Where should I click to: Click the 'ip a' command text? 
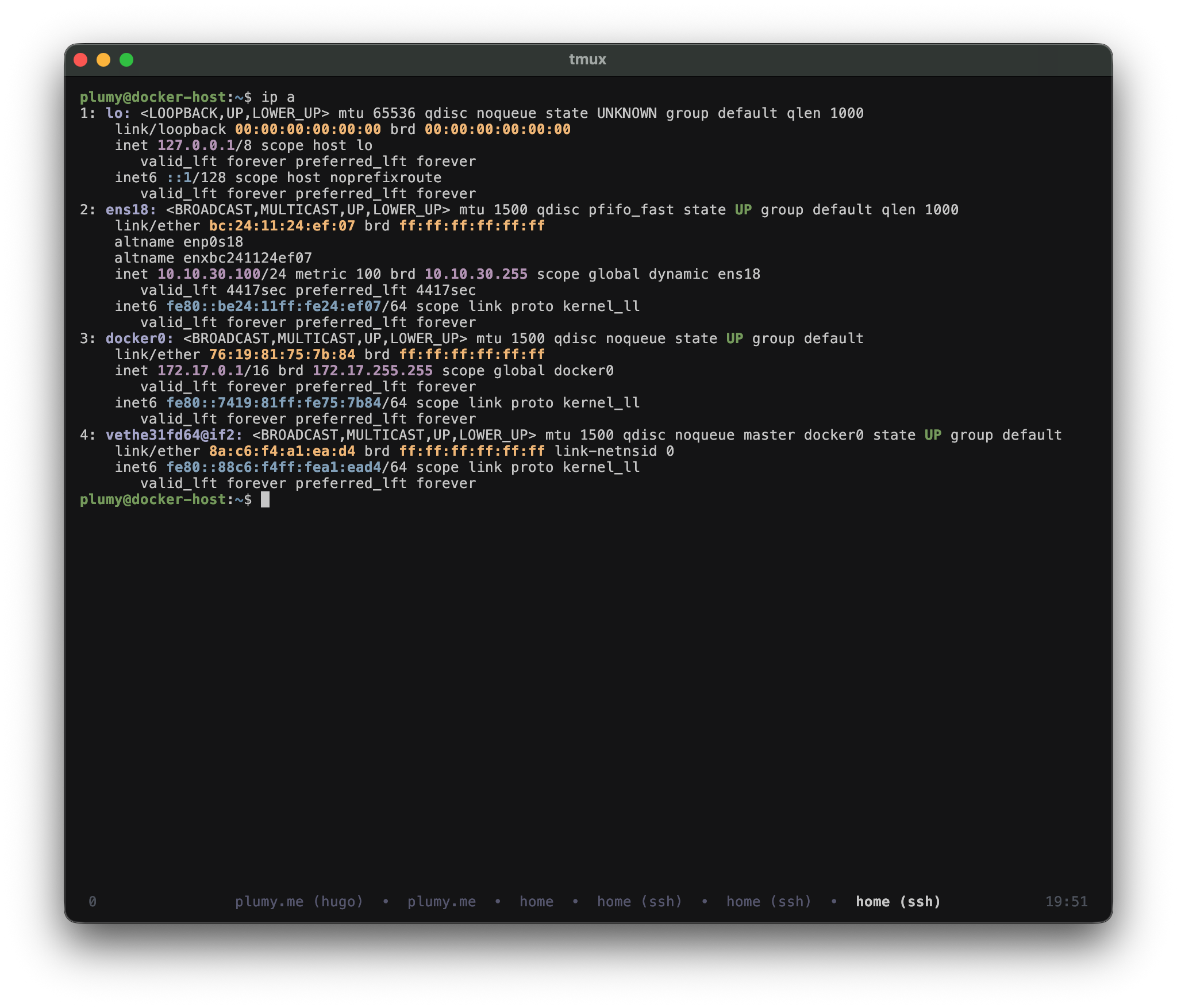pos(278,97)
